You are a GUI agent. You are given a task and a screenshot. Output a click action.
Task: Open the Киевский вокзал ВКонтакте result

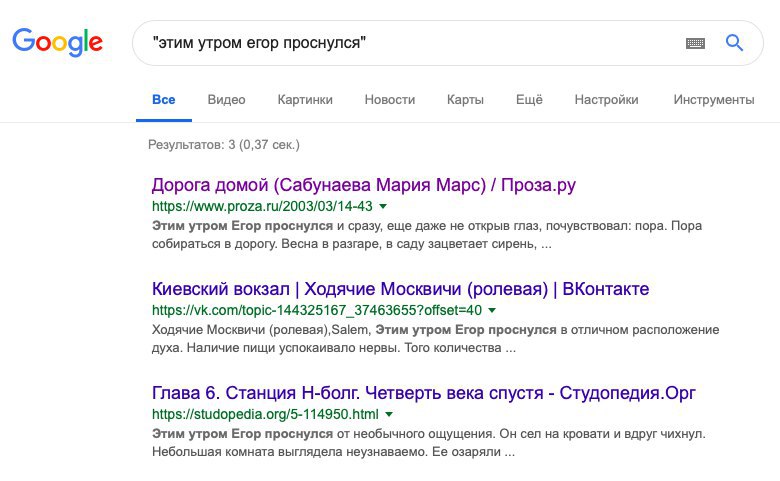(x=400, y=289)
